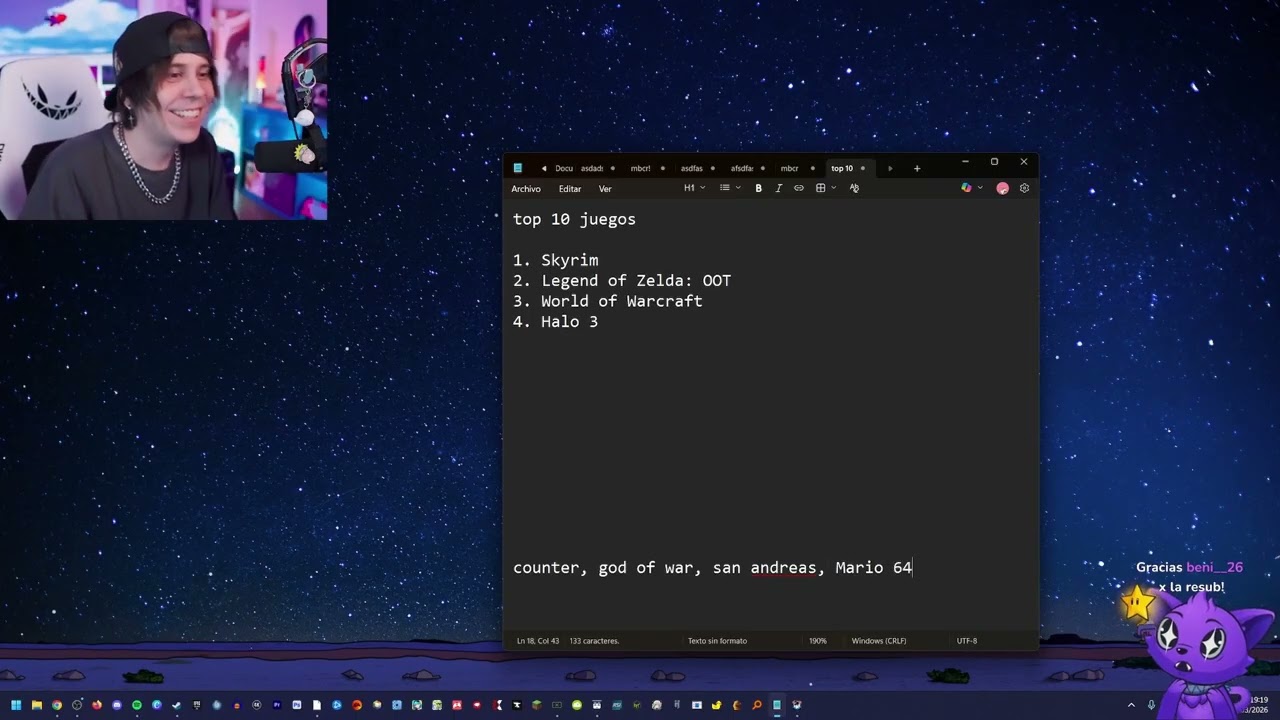Expand the Copilot dropdown arrow
The width and height of the screenshot is (1280, 720).
(980, 188)
